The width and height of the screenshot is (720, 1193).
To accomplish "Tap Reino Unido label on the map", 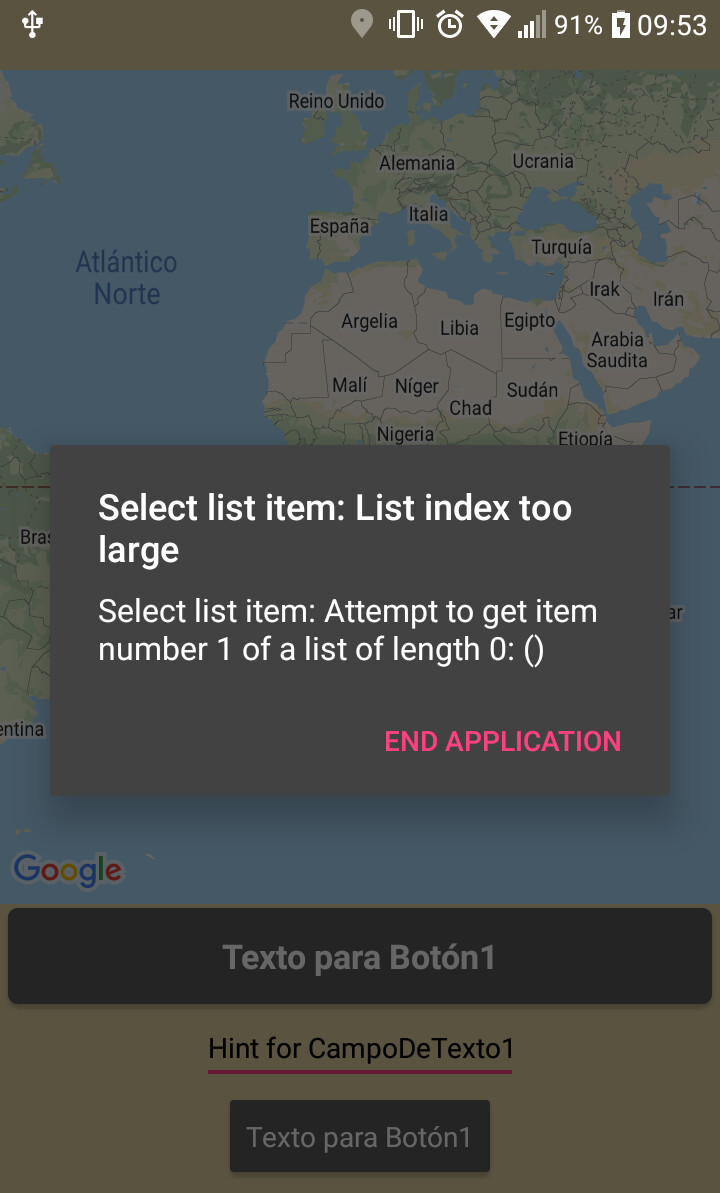I will tap(336, 101).
